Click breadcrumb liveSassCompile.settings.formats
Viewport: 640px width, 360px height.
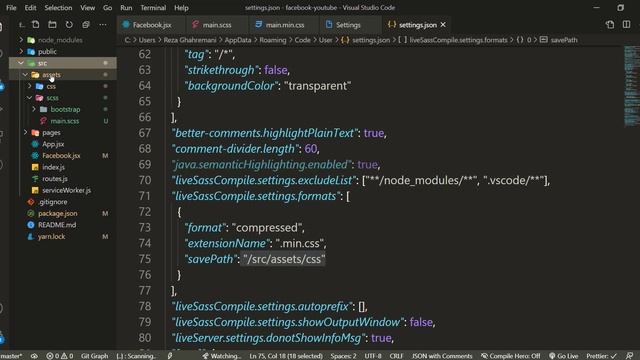pos(458,40)
